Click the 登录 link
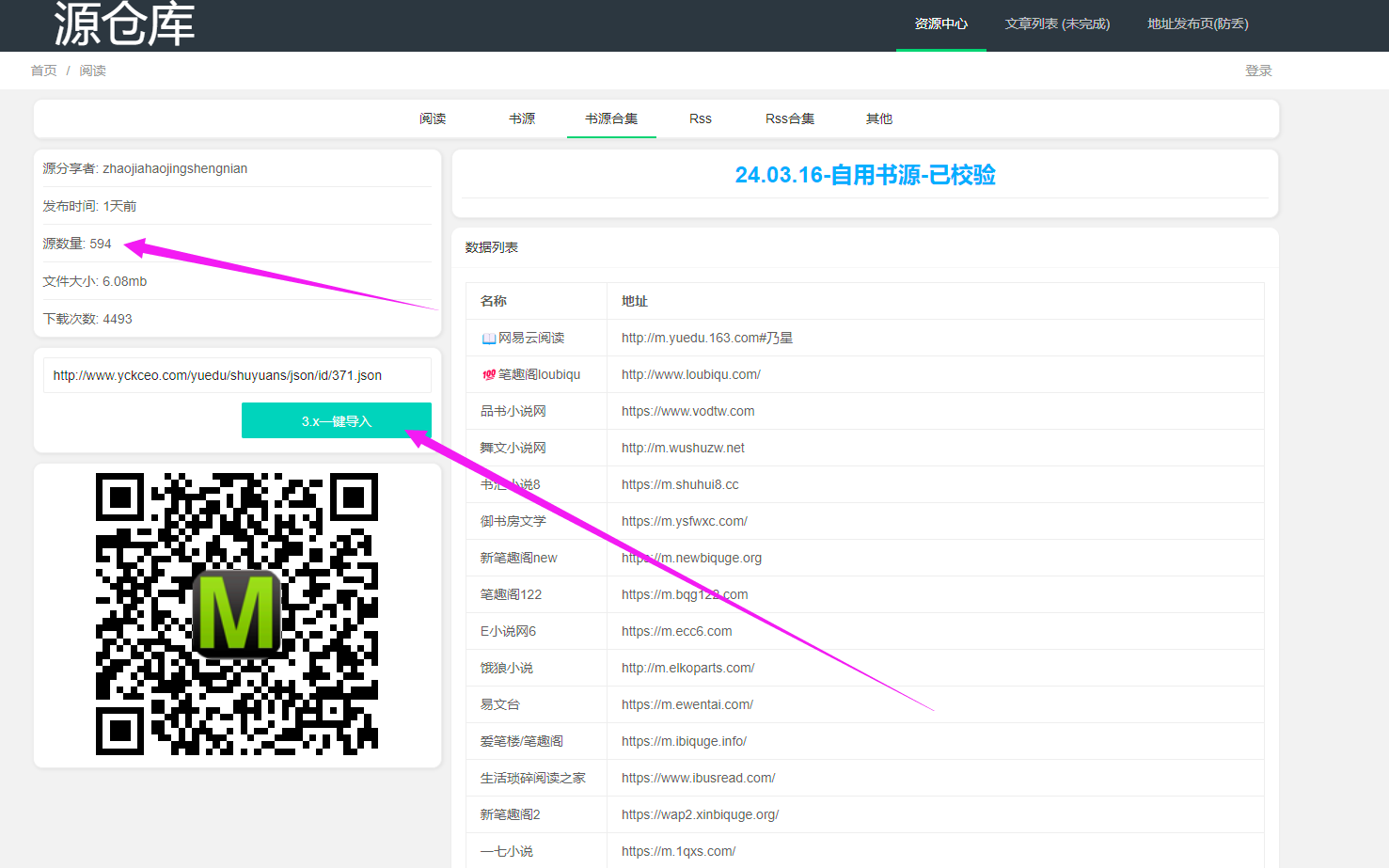1389x868 pixels. click(x=1258, y=71)
